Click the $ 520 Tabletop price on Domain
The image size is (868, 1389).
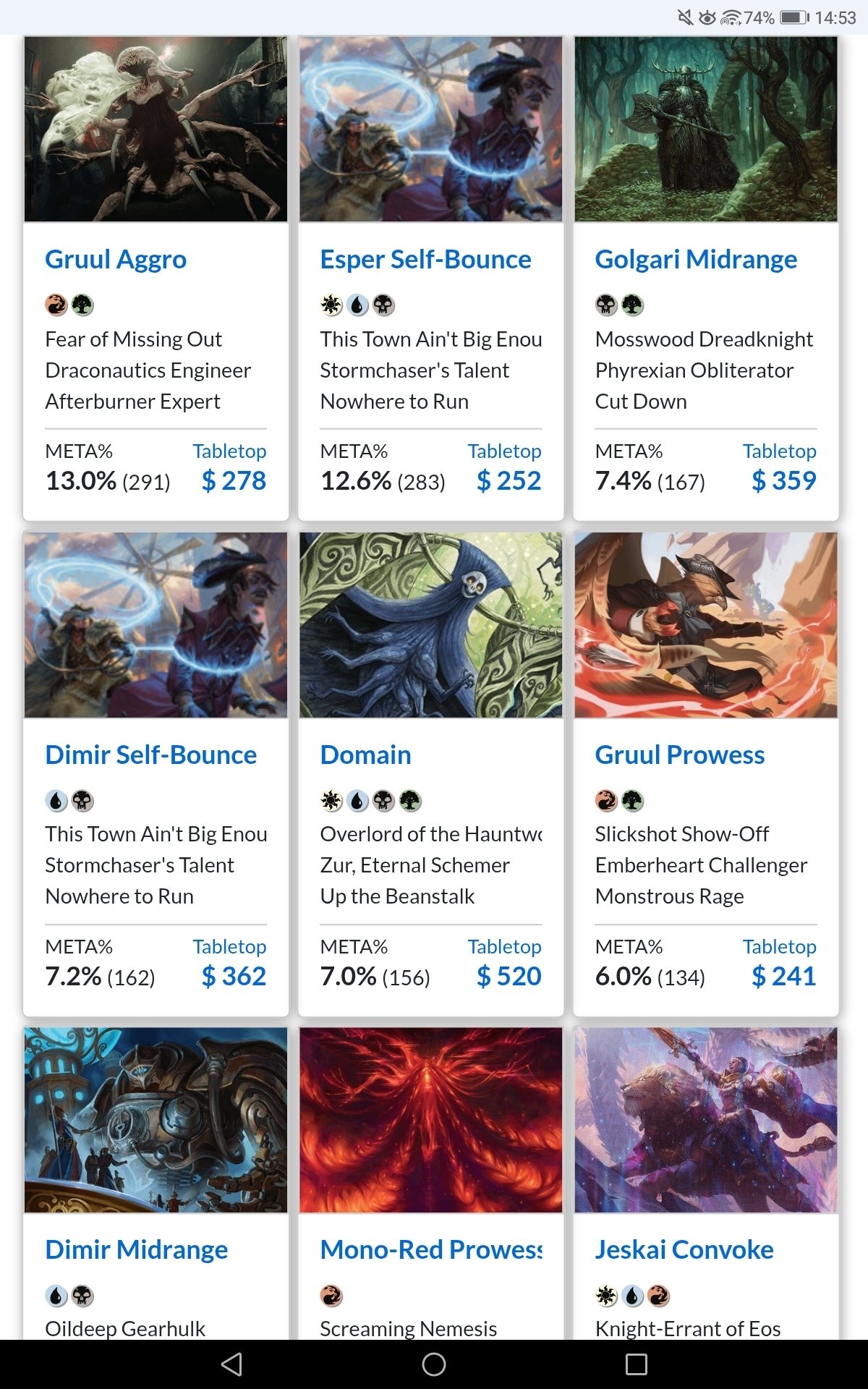click(509, 976)
